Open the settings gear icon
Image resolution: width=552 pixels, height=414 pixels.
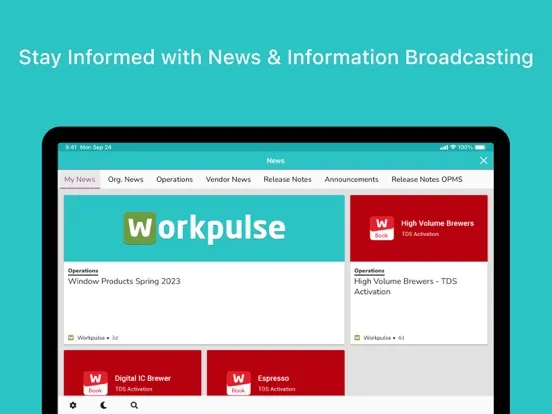pyautogui.click(x=73, y=405)
